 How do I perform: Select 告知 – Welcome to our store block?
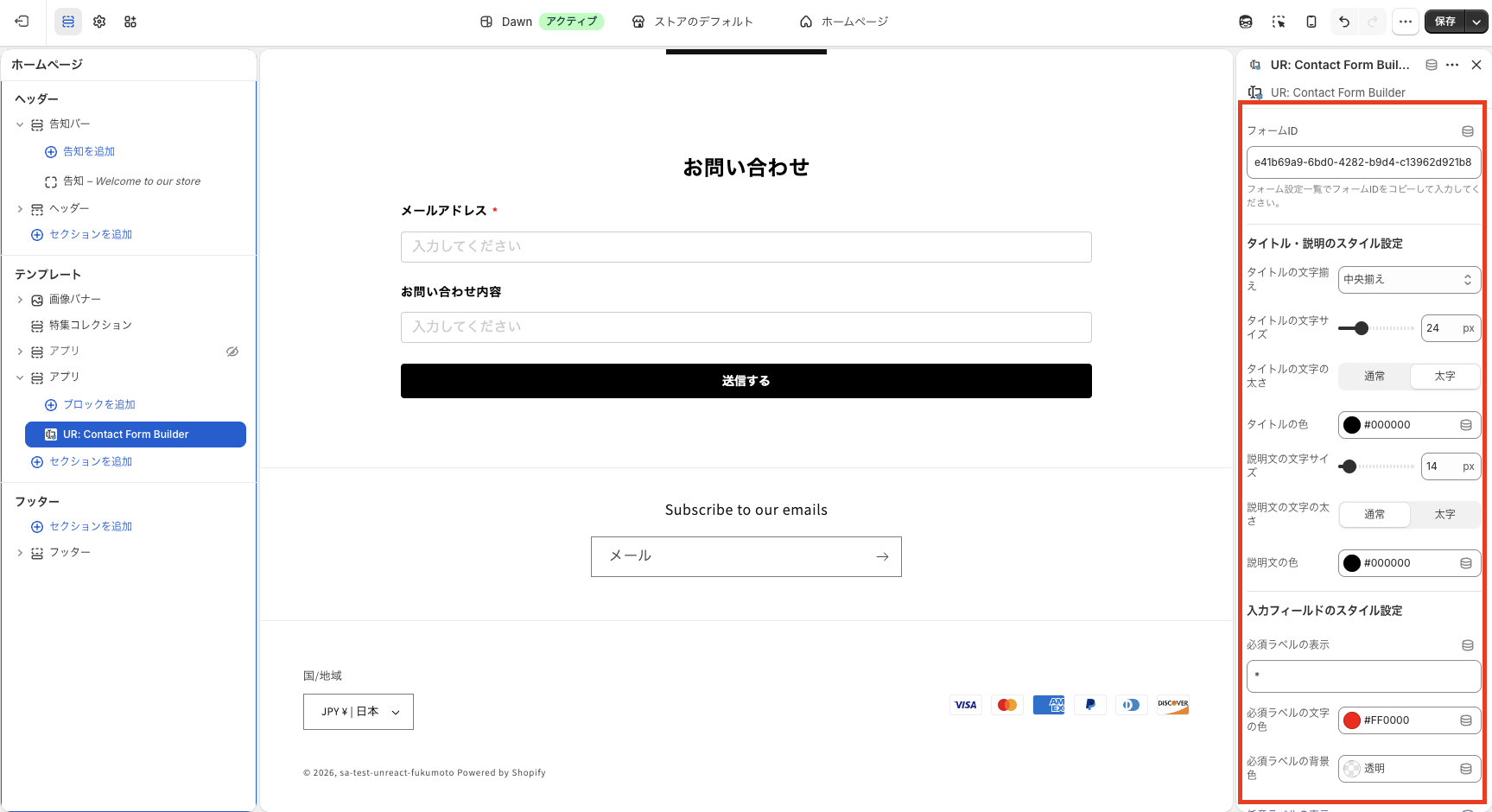click(130, 181)
